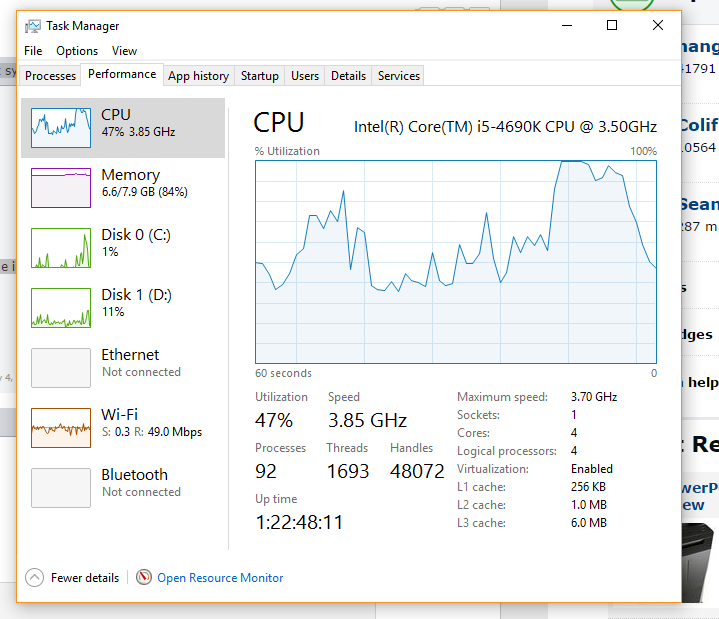Click the Intel Core i5-4690K processor name
The height and width of the screenshot is (619, 719).
505,127
